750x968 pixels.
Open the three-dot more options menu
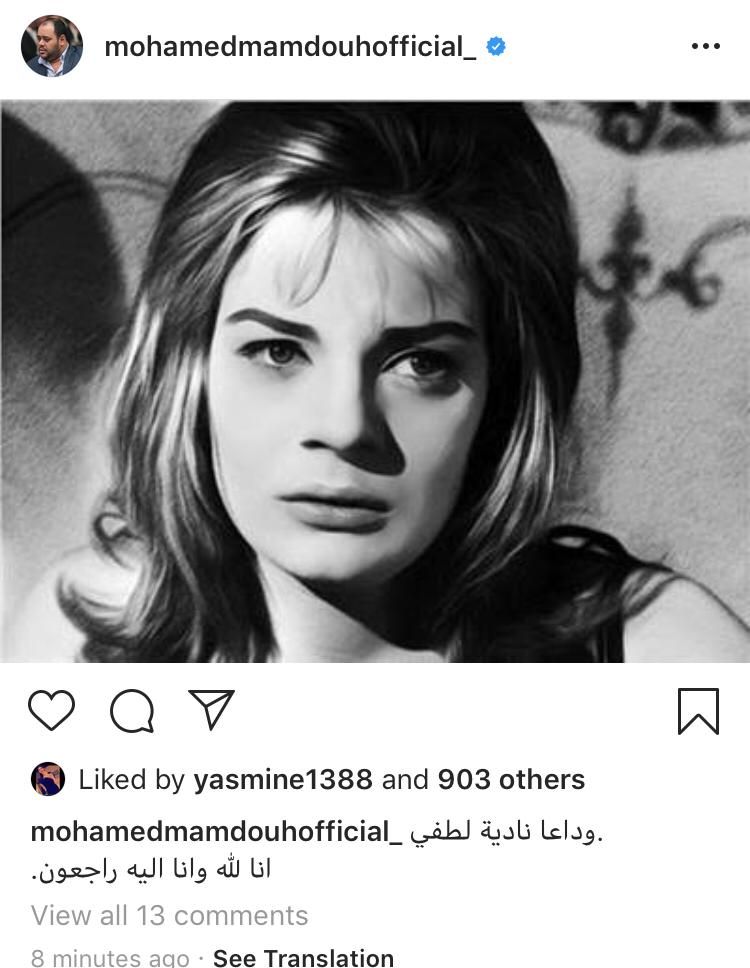(x=705, y=46)
